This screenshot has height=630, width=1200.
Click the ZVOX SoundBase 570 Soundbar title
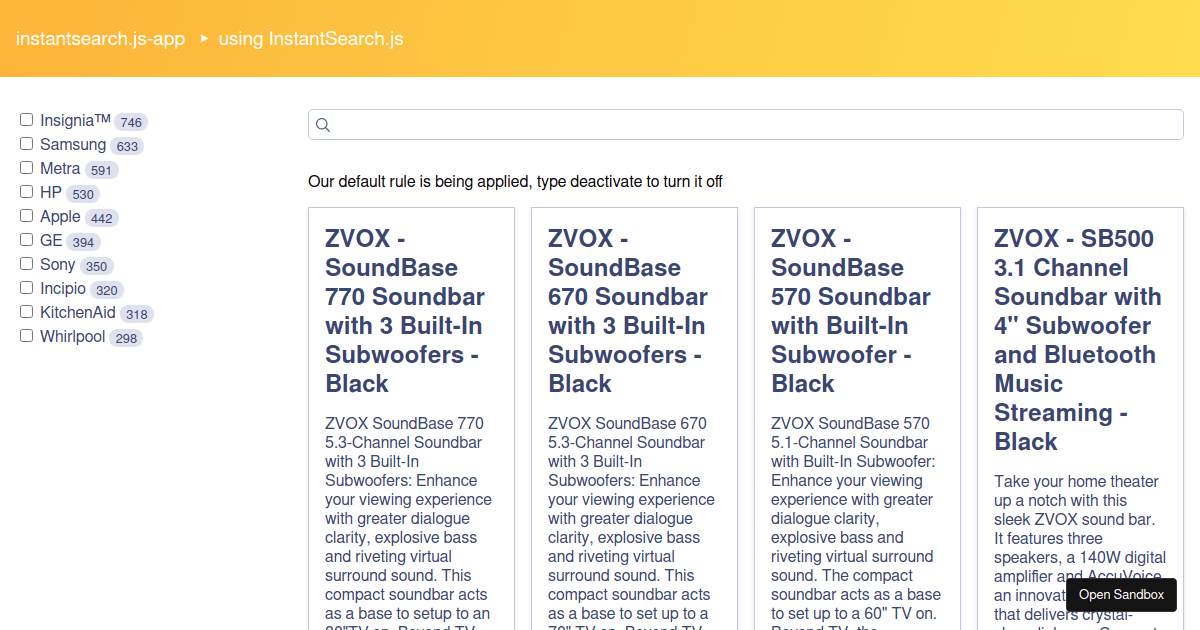tap(851, 311)
